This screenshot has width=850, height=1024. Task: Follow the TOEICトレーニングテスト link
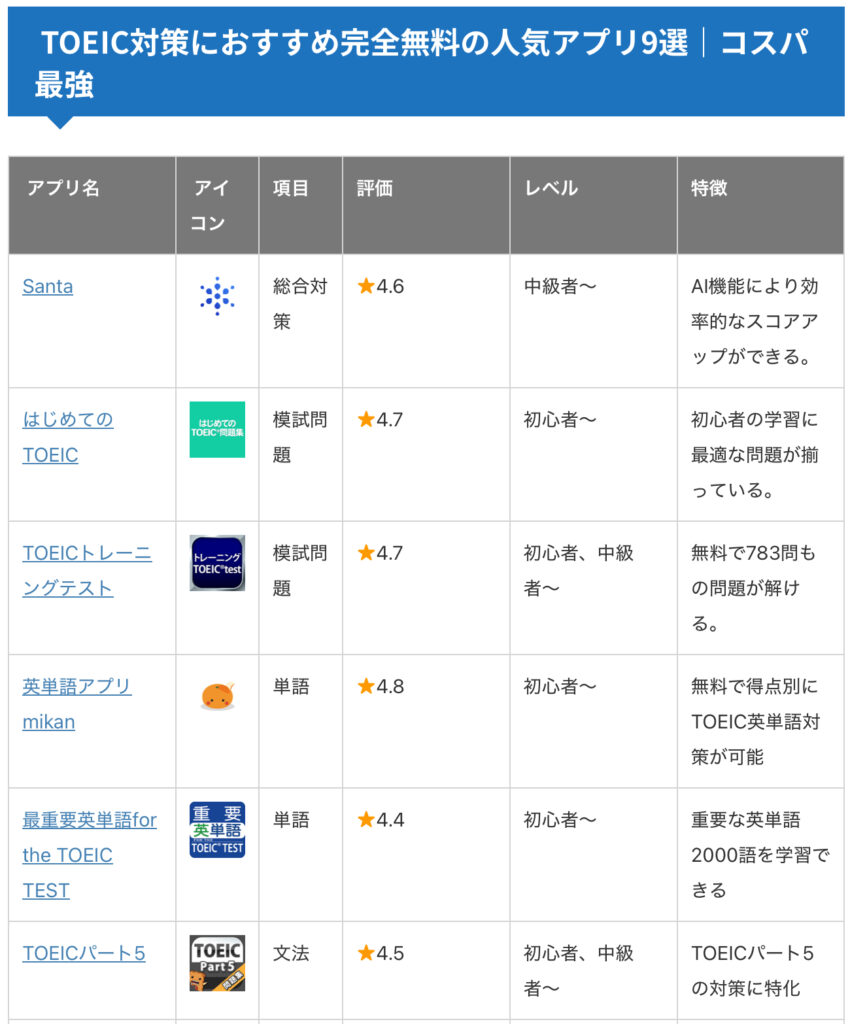click(x=87, y=553)
